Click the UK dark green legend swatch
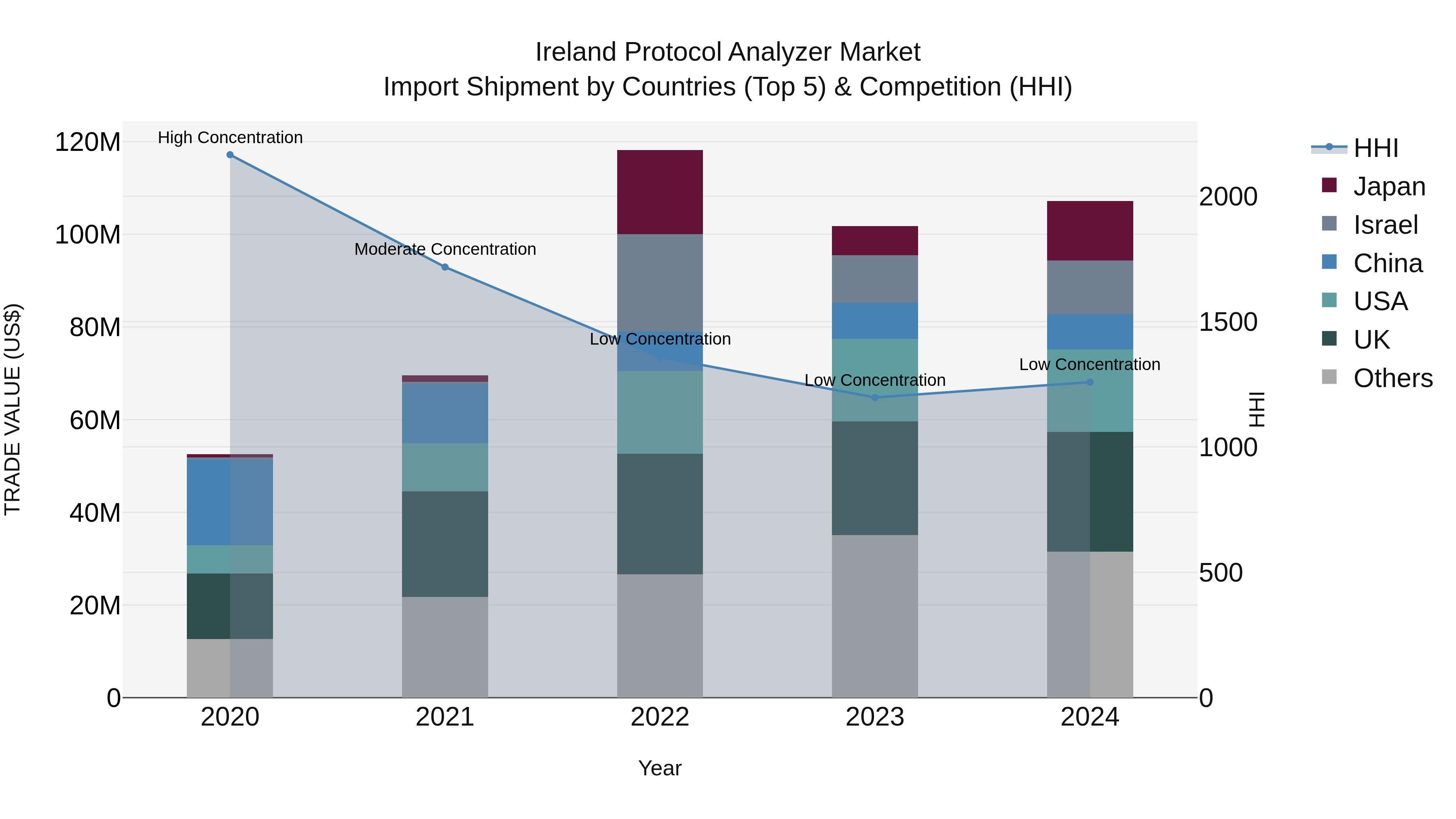 coord(1329,339)
